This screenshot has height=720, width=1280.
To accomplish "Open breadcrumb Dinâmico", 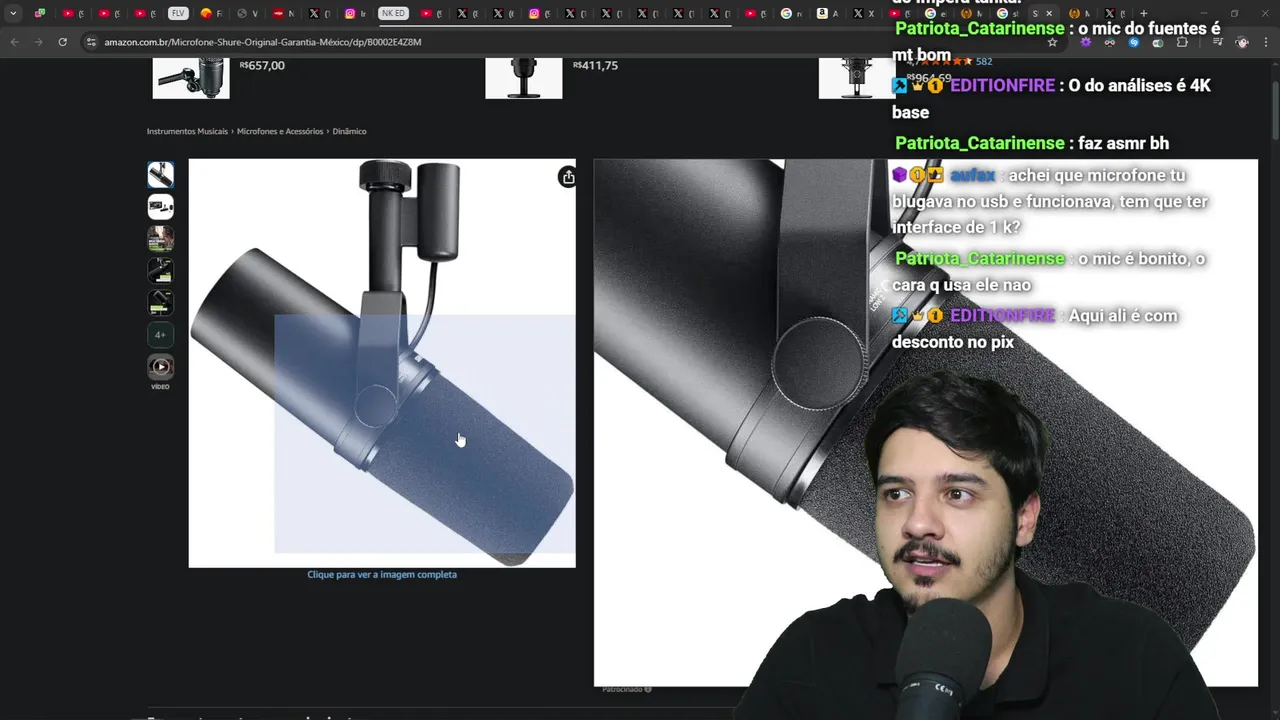I will pos(349,131).
